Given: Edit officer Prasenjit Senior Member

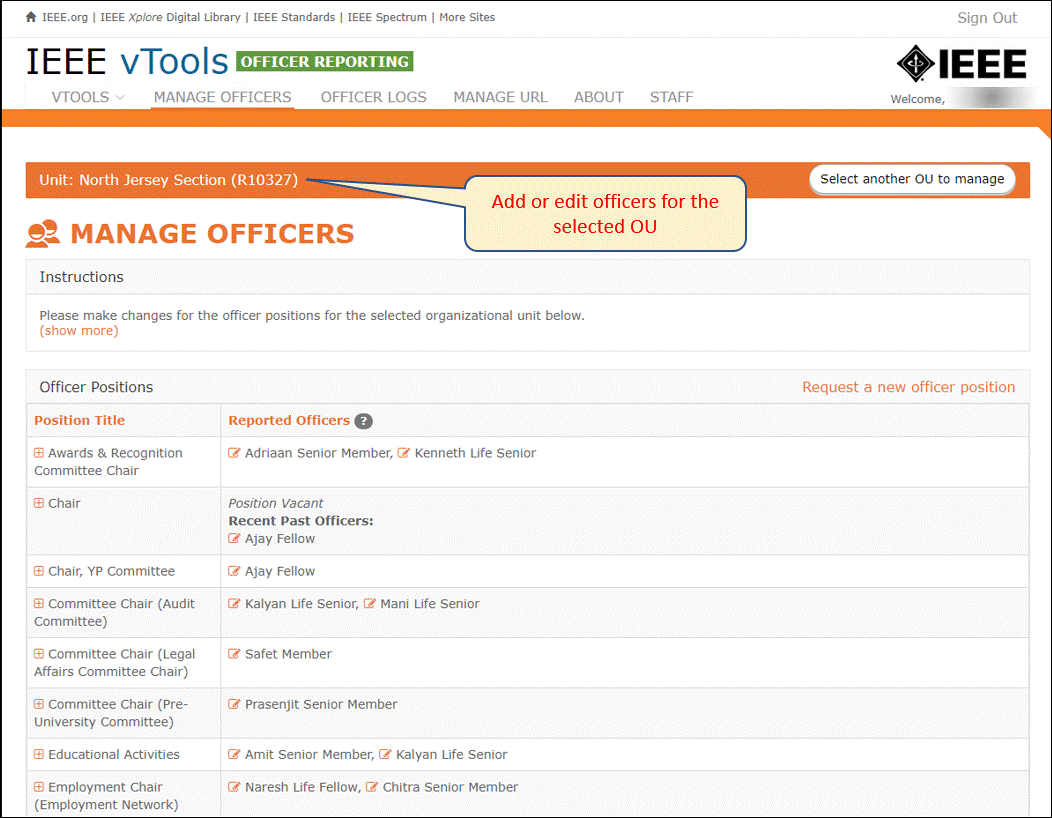Looking at the screenshot, I should click(x=233, y=704).
